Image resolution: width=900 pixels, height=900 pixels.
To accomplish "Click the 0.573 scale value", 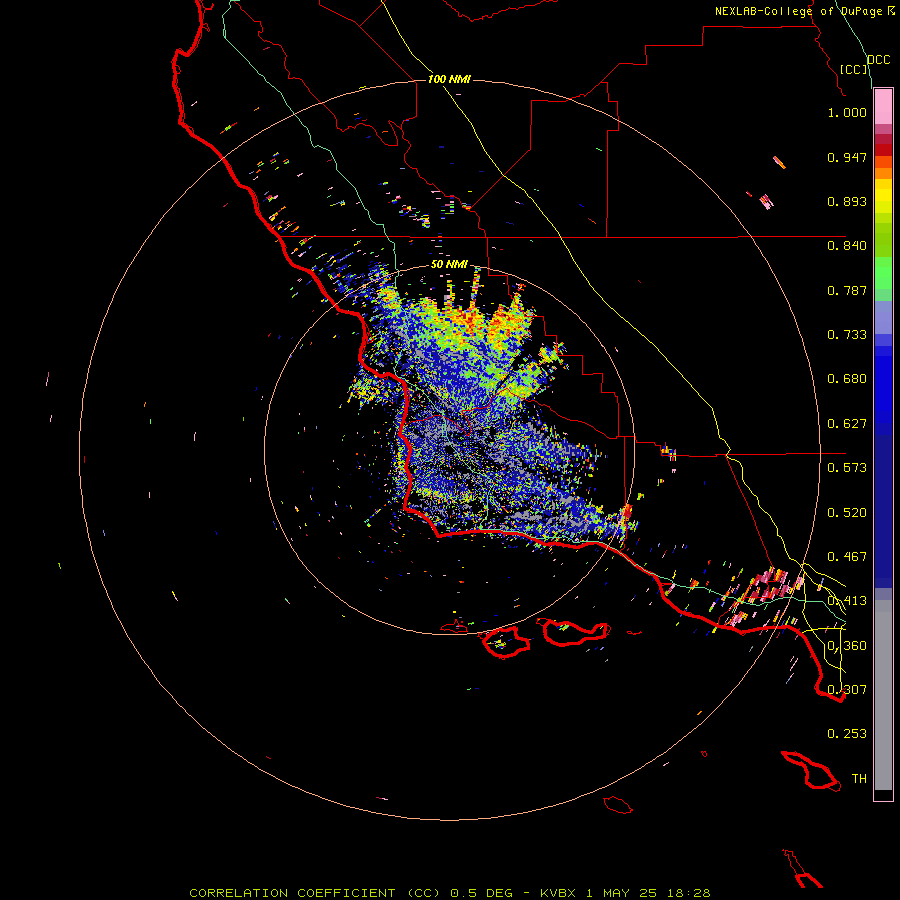I will (847, 468).
